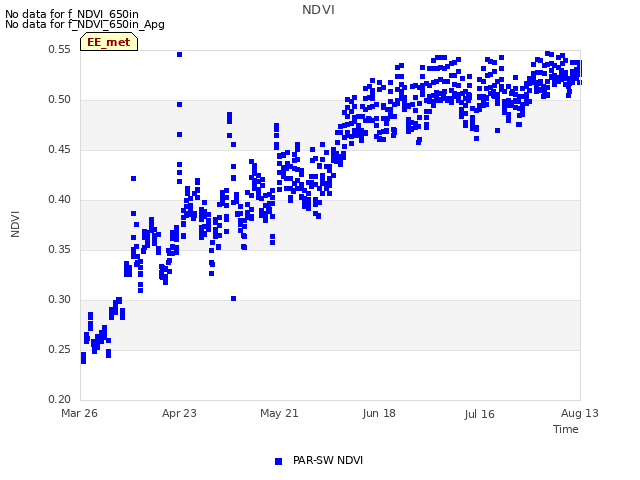
Task: Click the NDVI y-axis label
Action: click(x=15, y=224)
